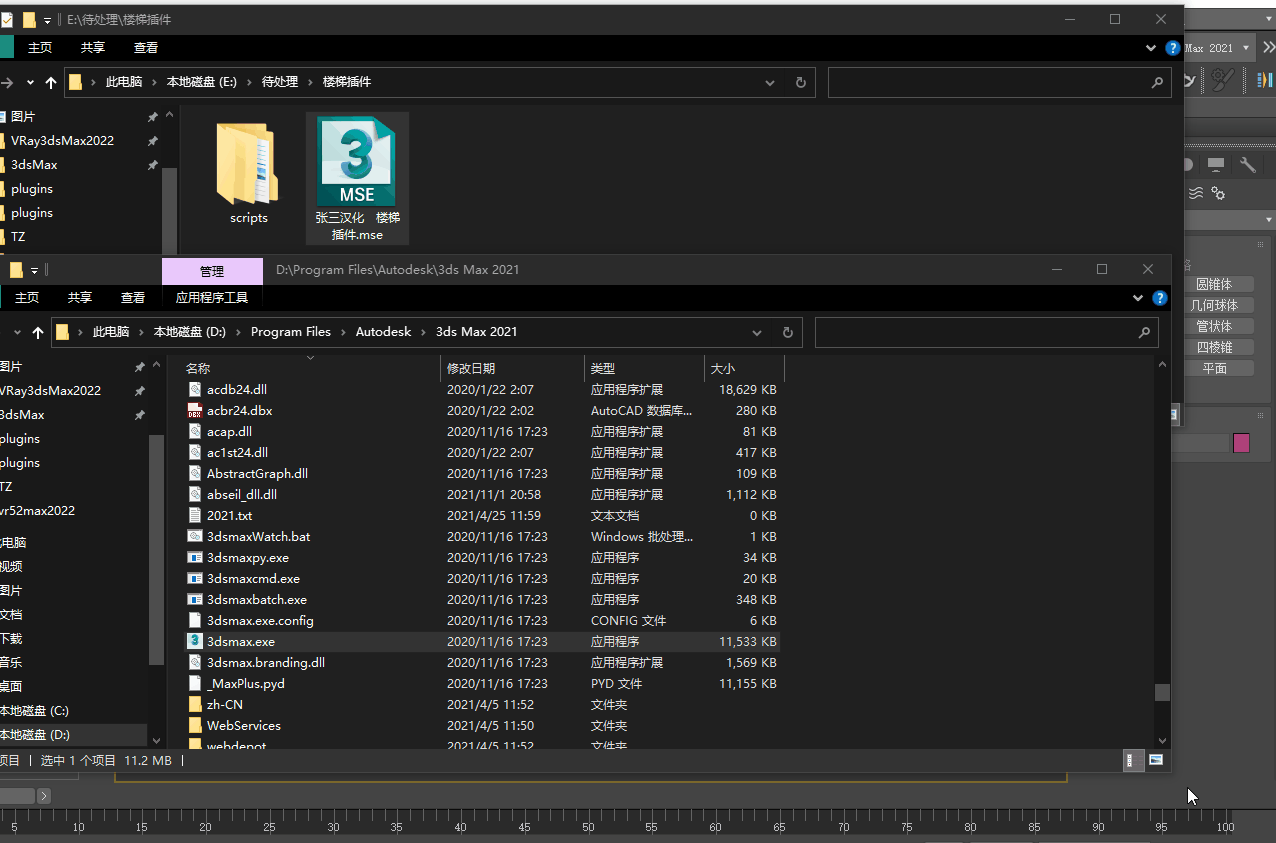Screen dimensions: 1276x843
Task: Open the 查看 tab in 楼梯插件 window
Action: pyautogui.click(x=146, y=48)
